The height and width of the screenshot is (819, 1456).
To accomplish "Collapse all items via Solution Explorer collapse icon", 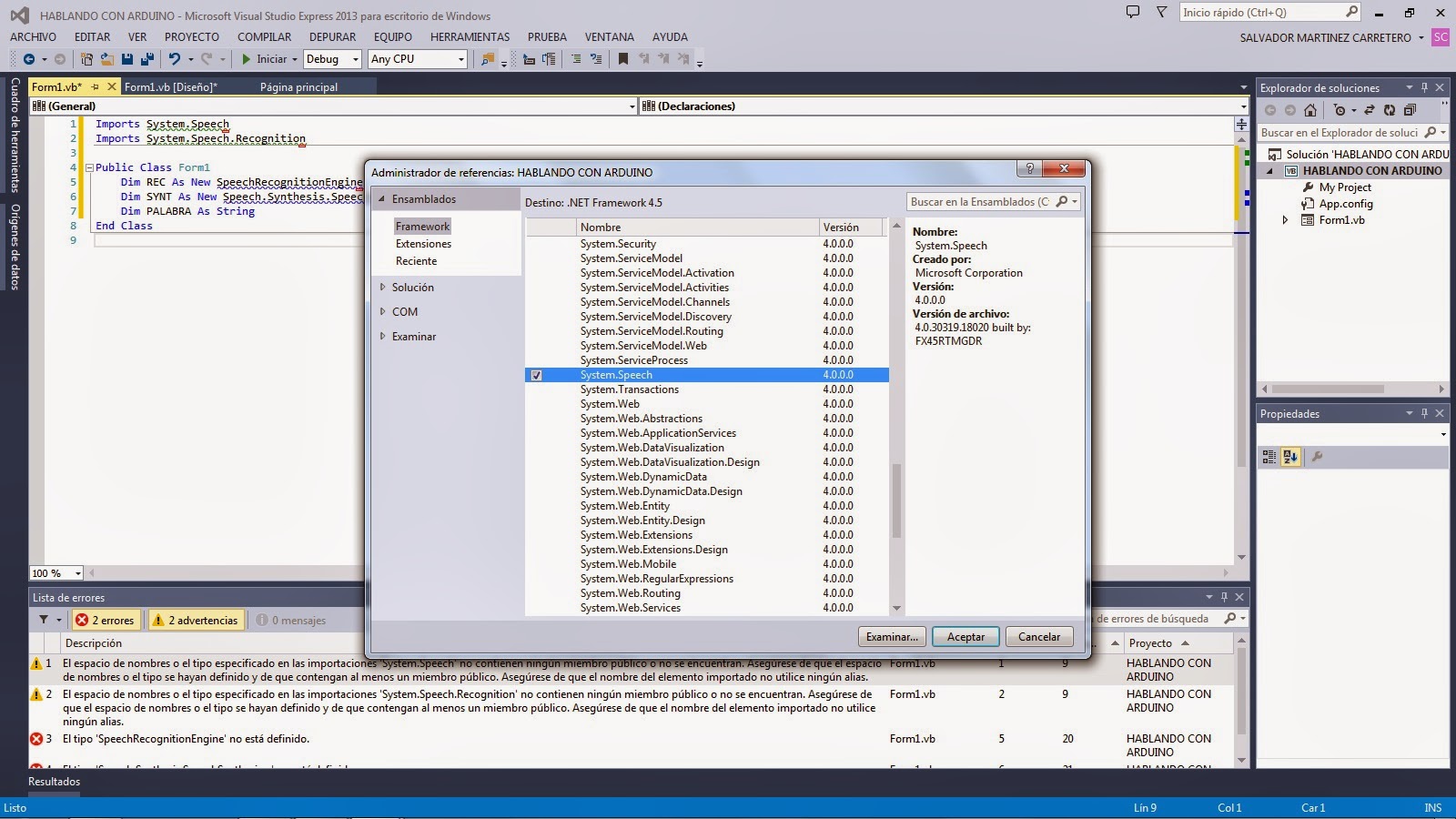I will coord(1409,110).
